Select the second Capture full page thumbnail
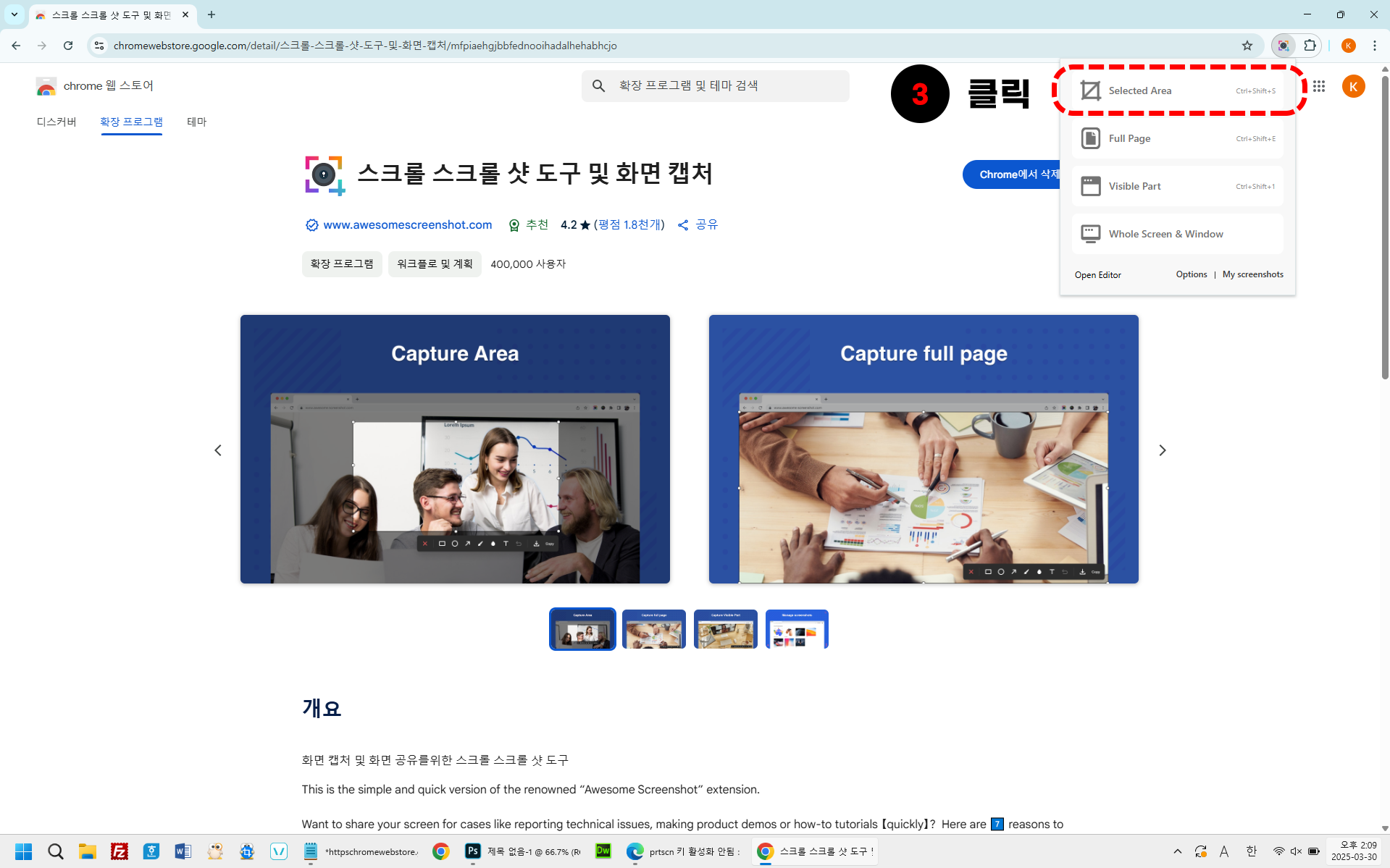The image size is (1390, 868). (x=653, y=629)
